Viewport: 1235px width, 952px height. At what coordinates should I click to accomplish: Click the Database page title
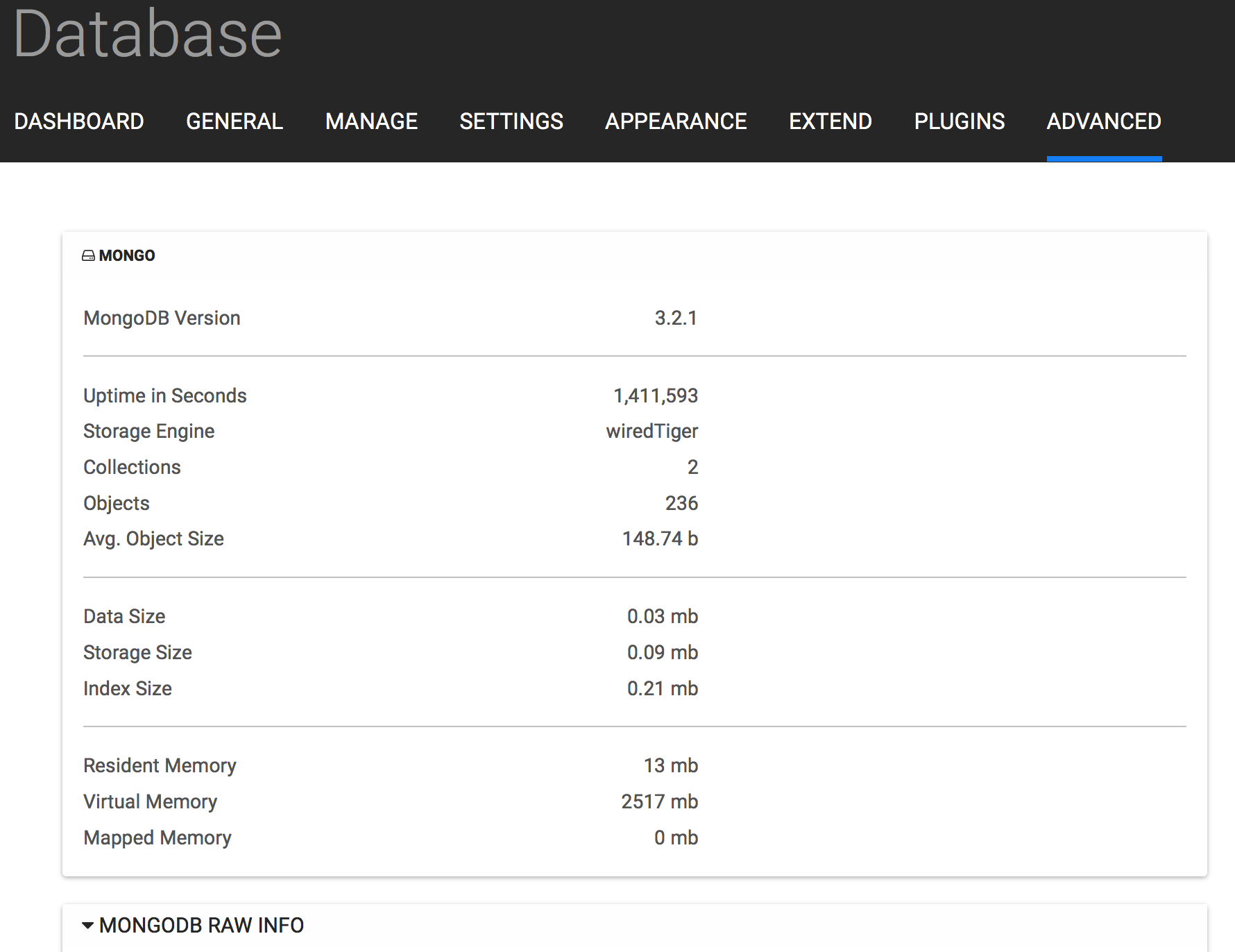point(148,33)
